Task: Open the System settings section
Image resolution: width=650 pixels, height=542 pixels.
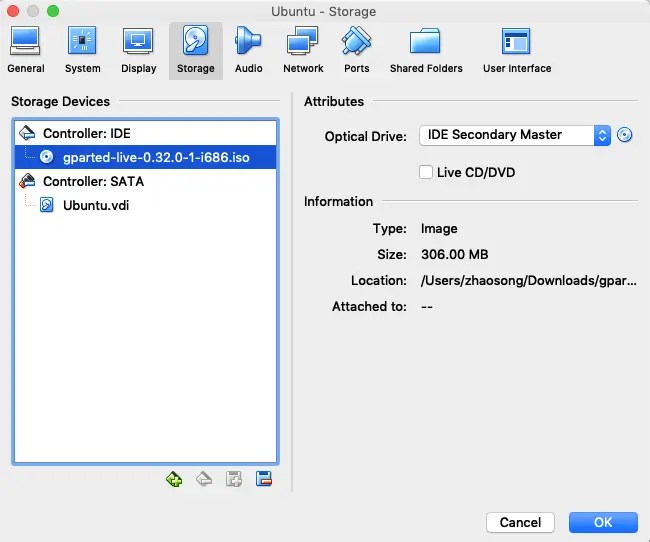Action: pos(82,51)
